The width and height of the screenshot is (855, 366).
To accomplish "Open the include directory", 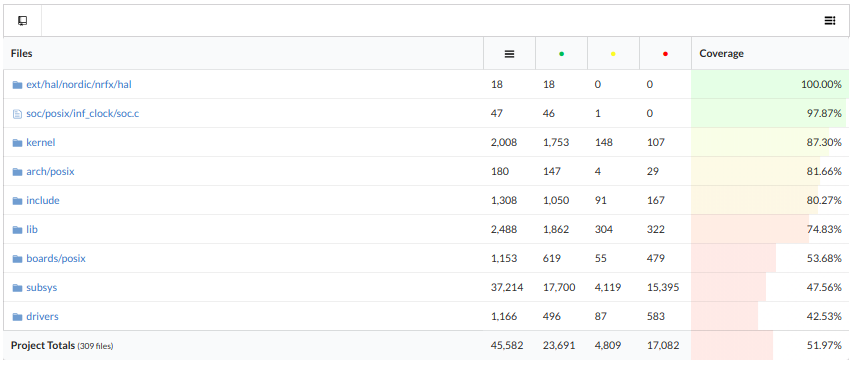I will 43,201.
